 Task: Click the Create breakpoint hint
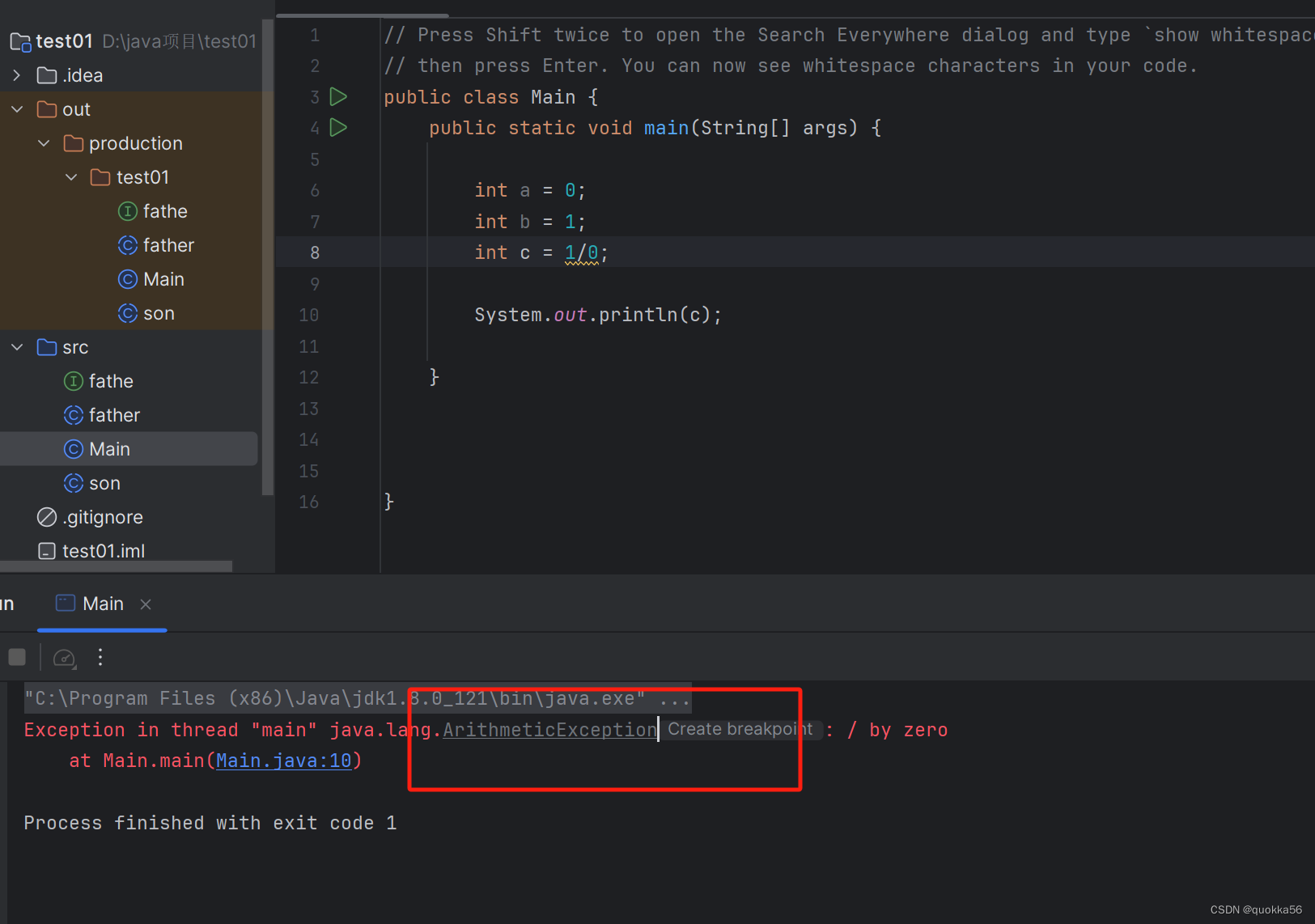pos(740,729)
